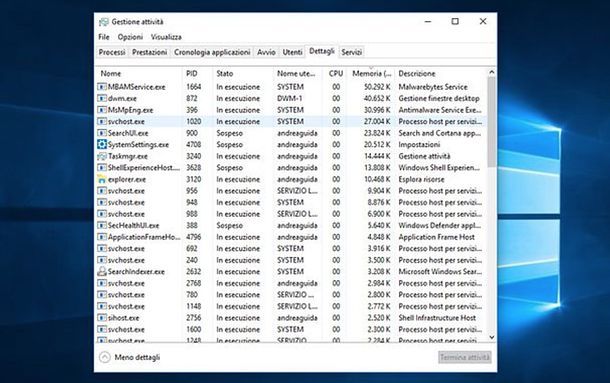The height and width of the screenshot is (383, 610).
Task: Select the 'Gestione finestre desktop' description
Action: (x=439, y=98)
